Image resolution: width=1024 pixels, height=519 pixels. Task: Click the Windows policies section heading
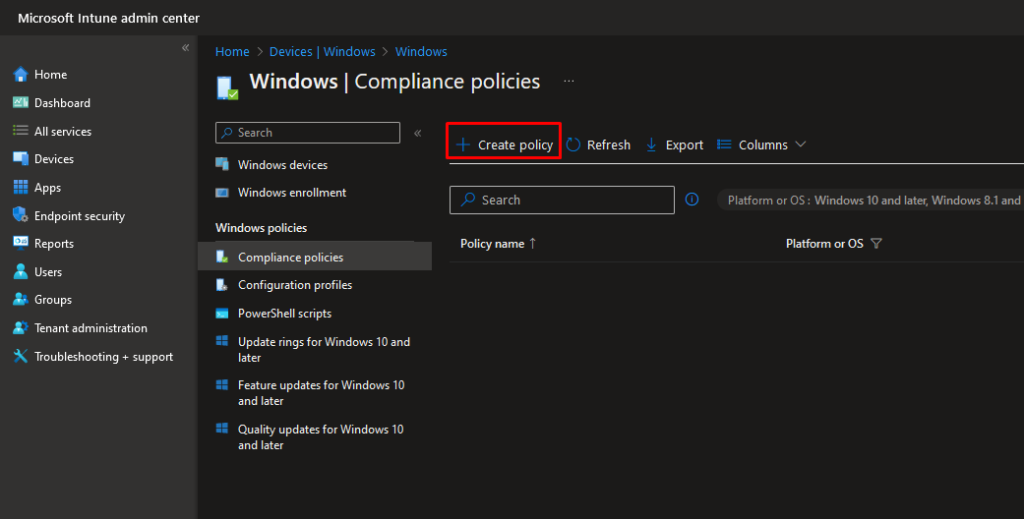(x=261, y=228)
